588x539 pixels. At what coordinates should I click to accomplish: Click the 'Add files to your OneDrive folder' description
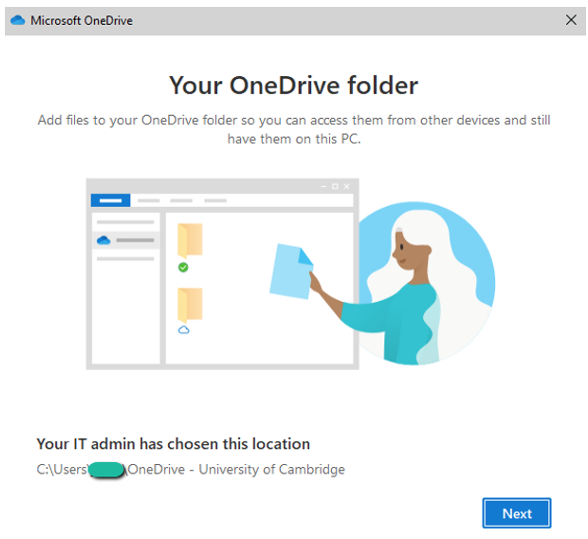(x=294, y=129)
